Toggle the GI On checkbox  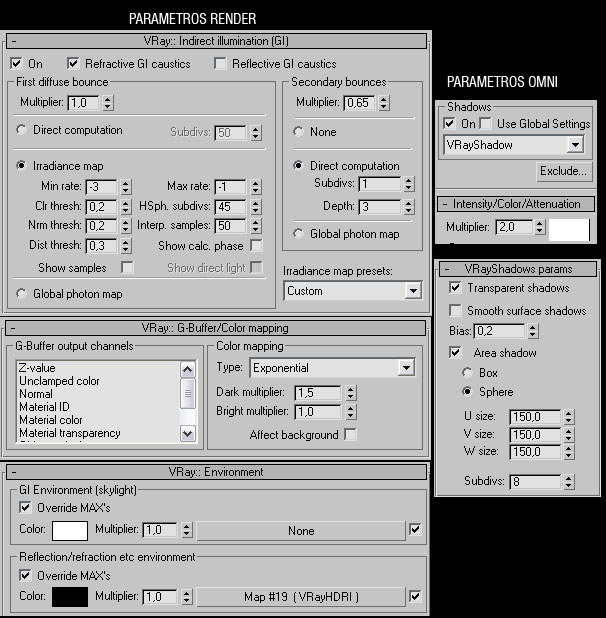tap(16, 63)
